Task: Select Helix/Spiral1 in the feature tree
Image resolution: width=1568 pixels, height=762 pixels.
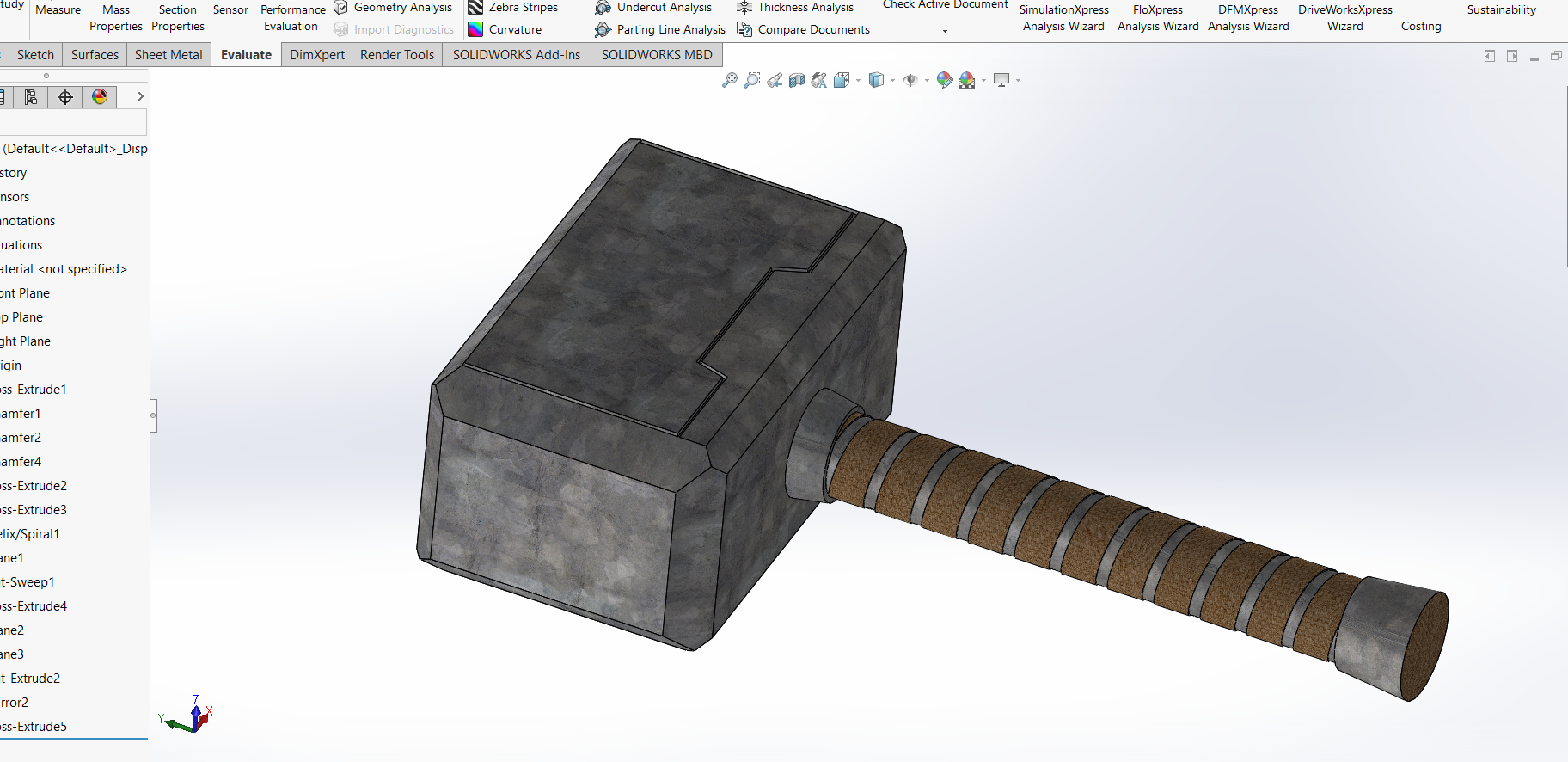Action: click(30, 534)
